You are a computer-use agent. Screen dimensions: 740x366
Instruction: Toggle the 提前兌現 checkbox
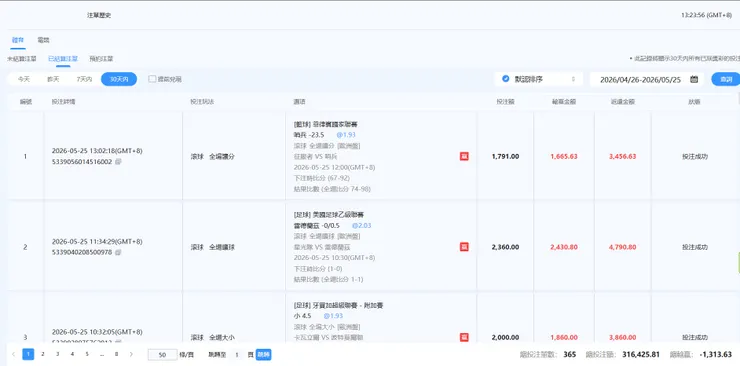pyautogui.click(x=152, y=79)
